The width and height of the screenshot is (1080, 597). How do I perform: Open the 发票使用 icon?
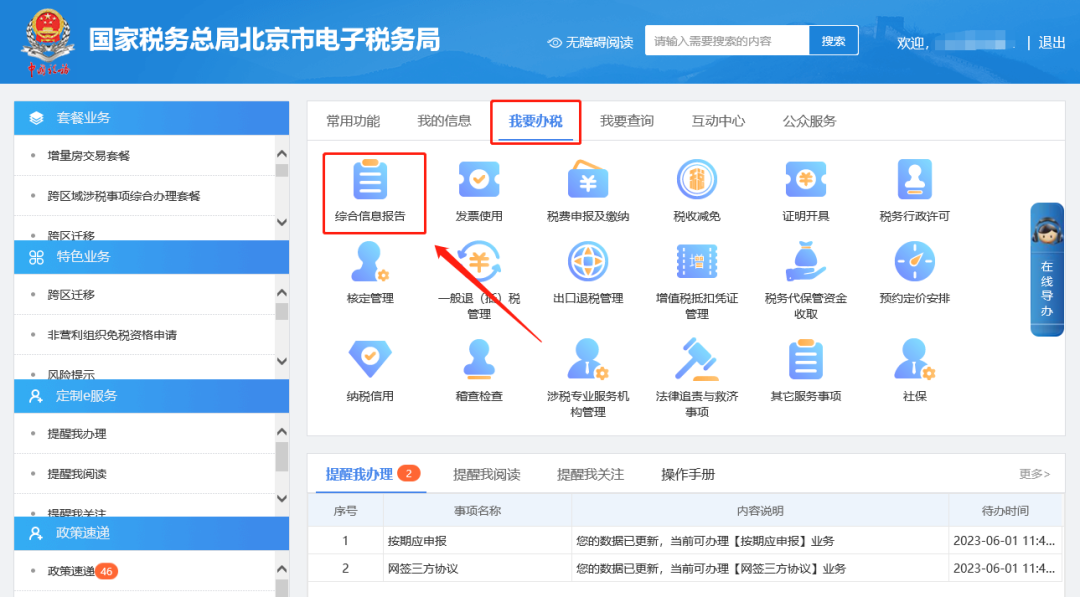coord(479,180)
